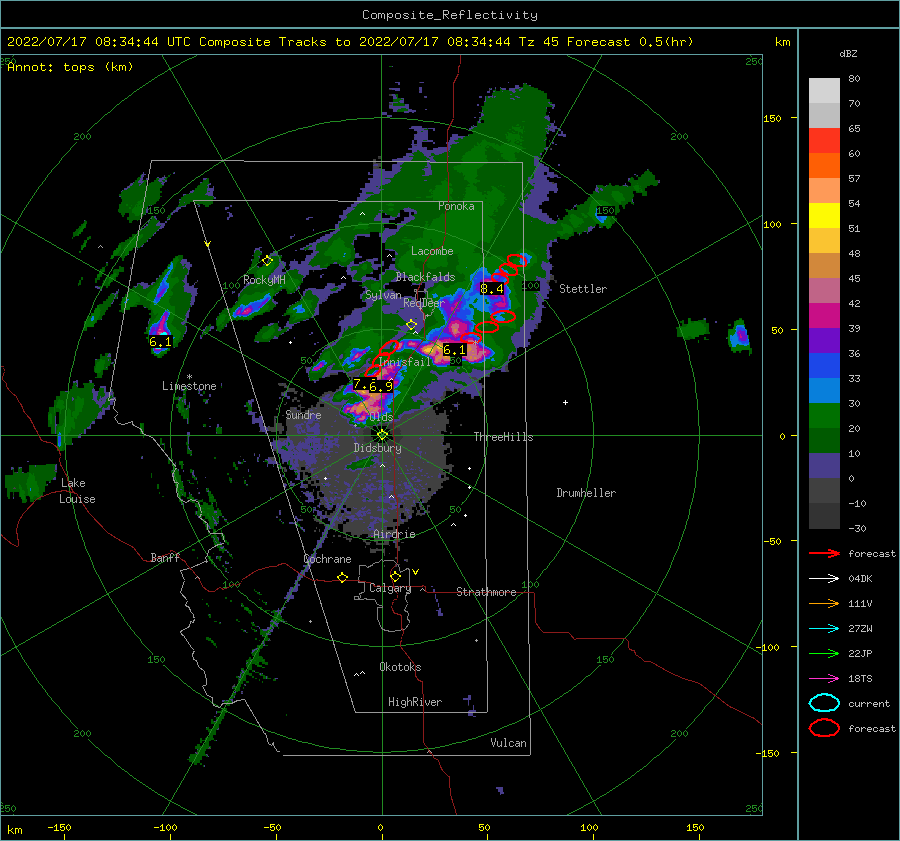Click the Okotoks town label
The height and width of the screenshot is (841, 900).
click(400, 667)
